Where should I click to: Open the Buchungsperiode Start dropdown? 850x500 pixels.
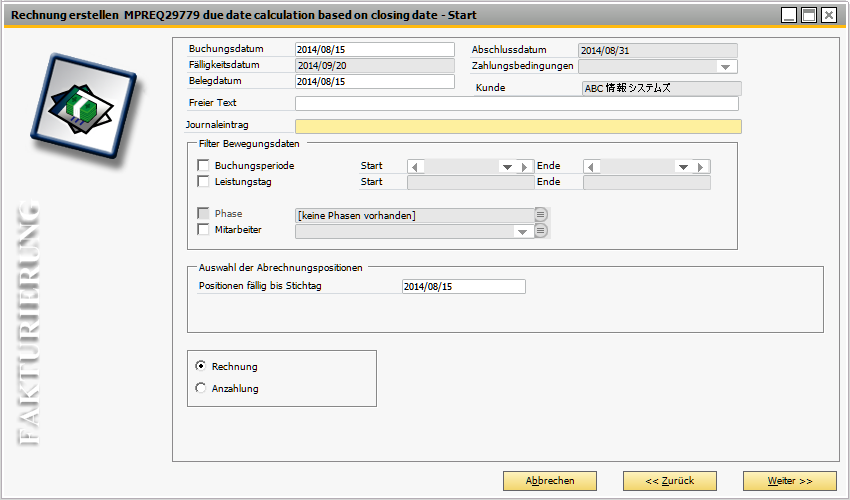pyautogui.click(x=507, y=167)
